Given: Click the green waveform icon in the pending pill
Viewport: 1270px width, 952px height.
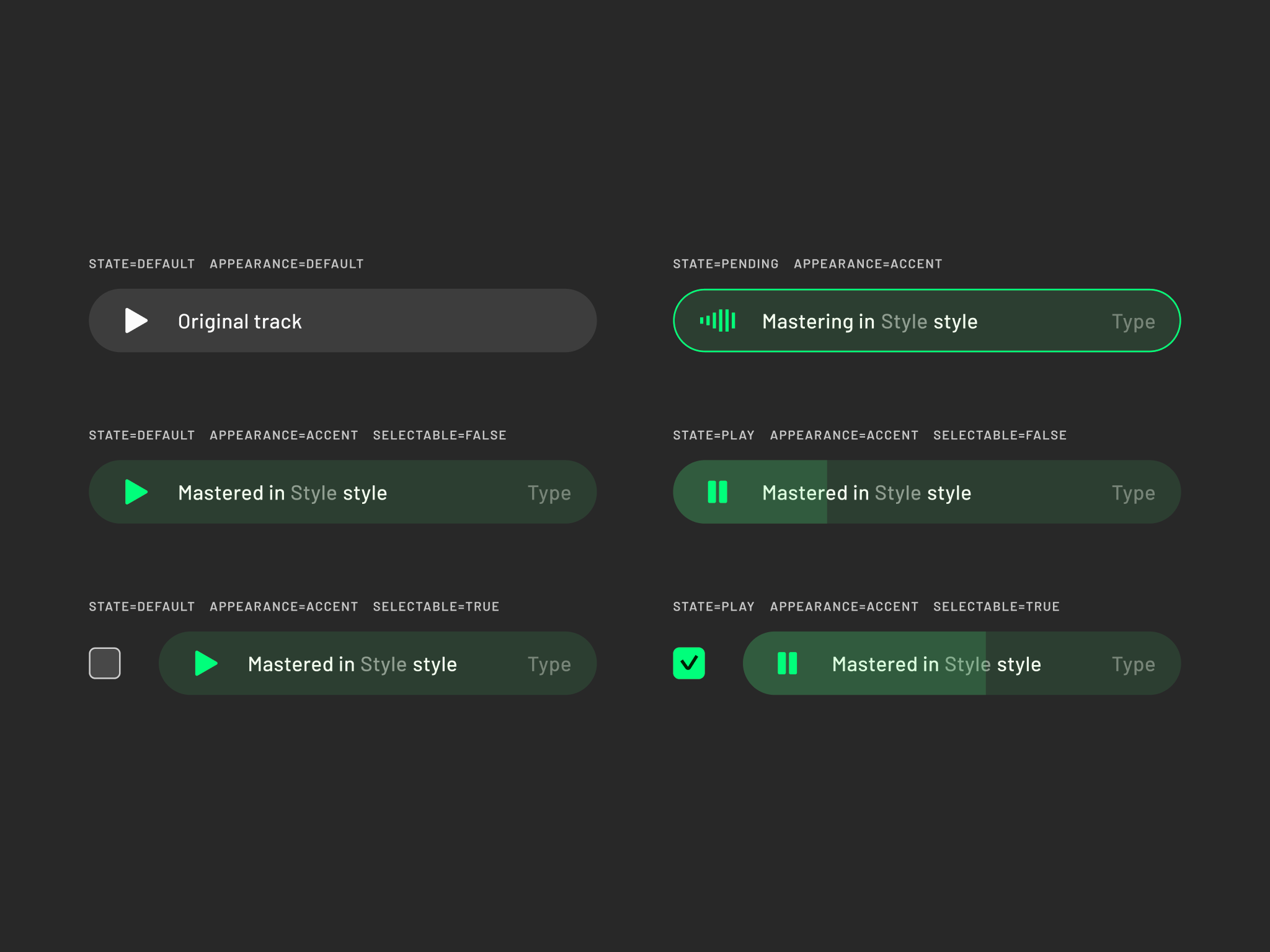Looking at the screenshot, I should [x=717, y=321].
